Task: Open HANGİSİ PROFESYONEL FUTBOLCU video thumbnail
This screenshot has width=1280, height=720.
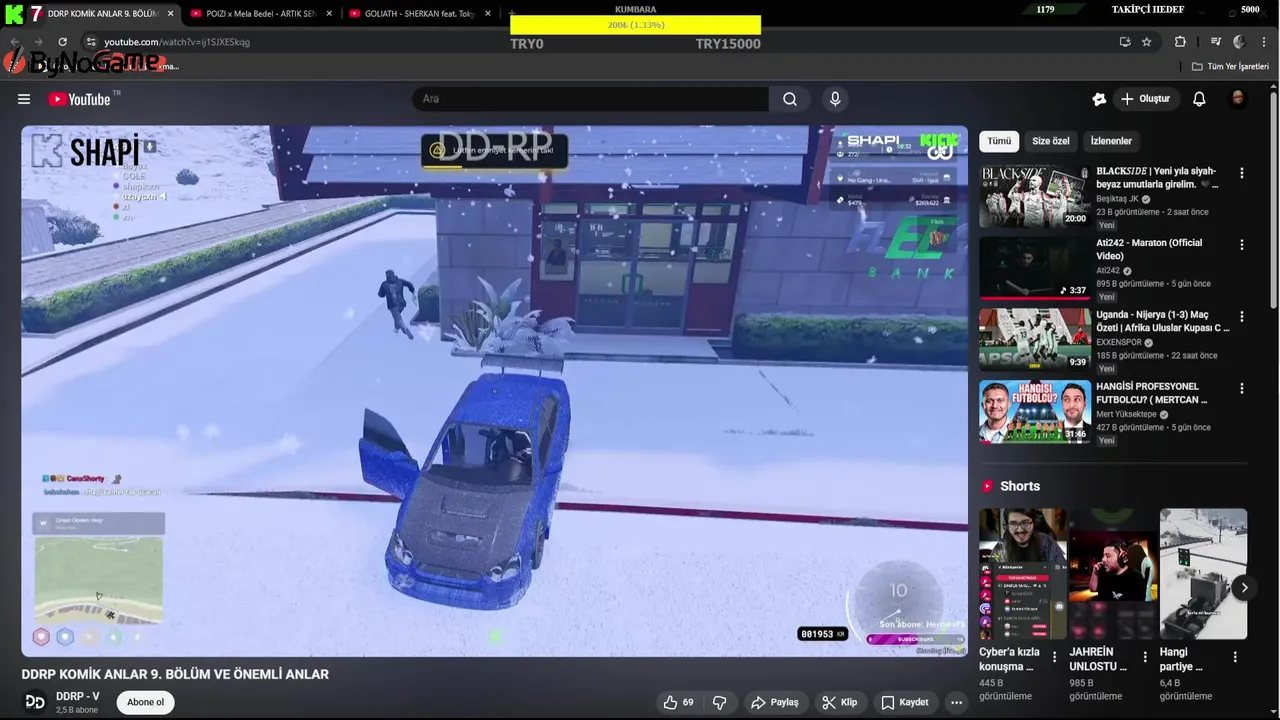Action: 1035,412
